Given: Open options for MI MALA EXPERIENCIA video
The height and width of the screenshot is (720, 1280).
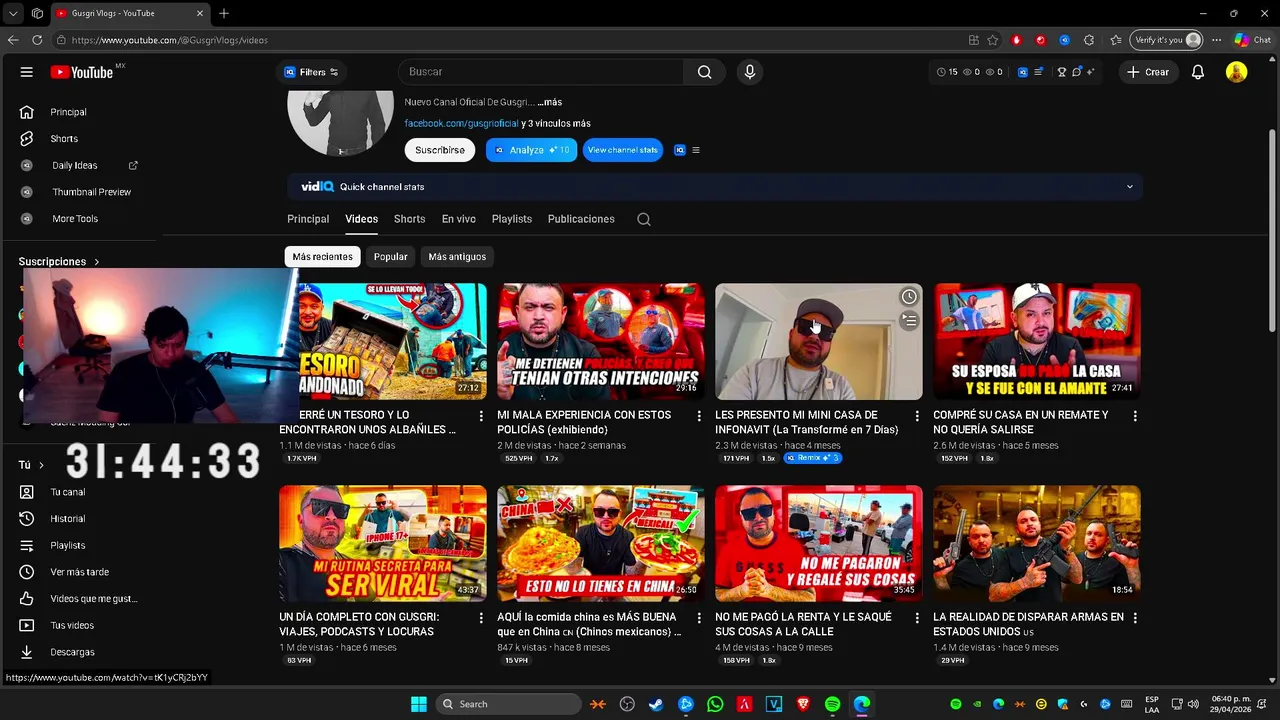Looking at the screenshot, I should tap(699, 416).
